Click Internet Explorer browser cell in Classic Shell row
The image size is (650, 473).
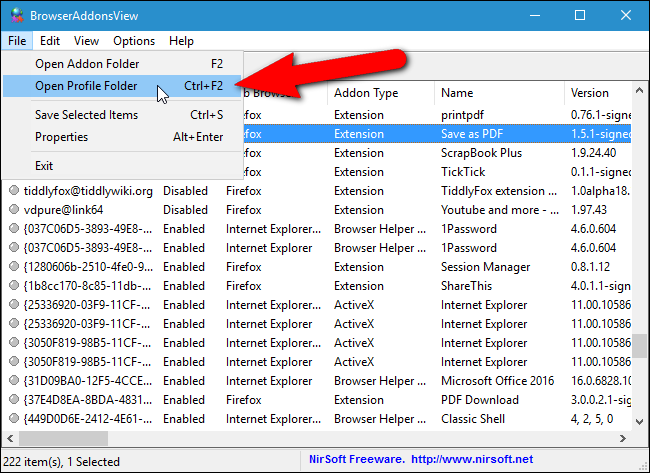[273, 419]
